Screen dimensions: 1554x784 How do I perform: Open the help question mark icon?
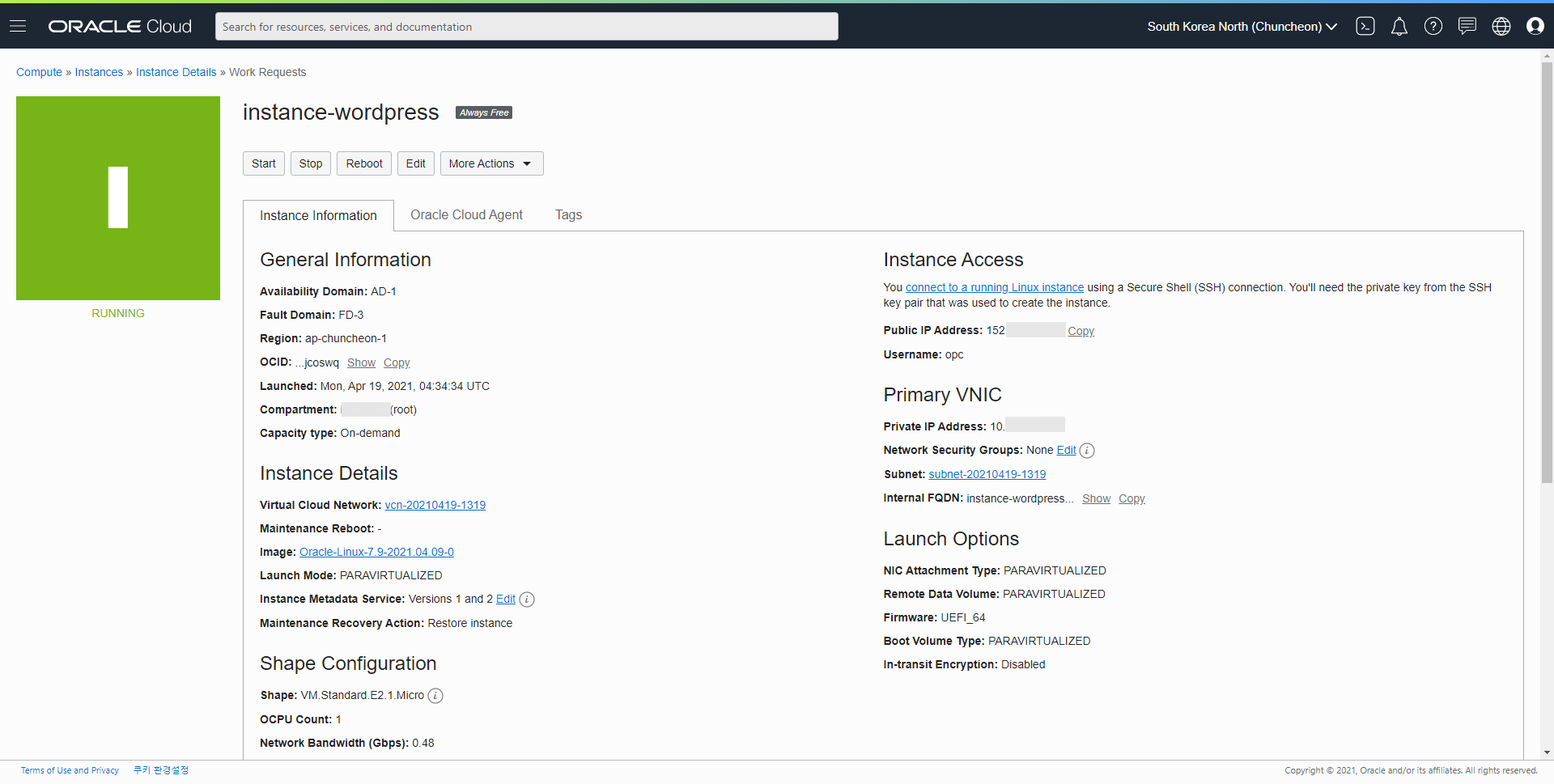click(x=1433, y=26)
